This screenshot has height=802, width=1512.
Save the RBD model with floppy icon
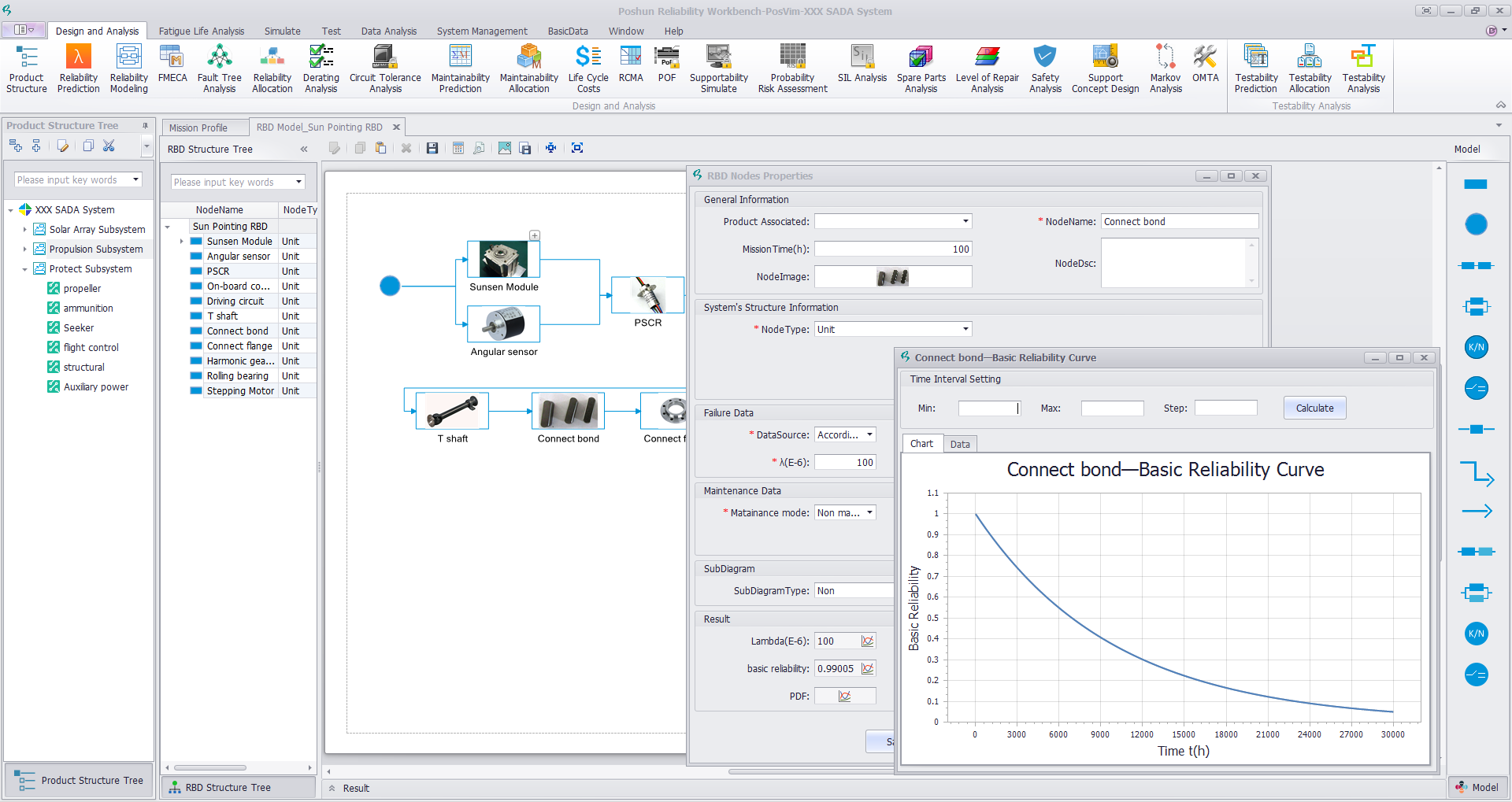pos(432,148)
